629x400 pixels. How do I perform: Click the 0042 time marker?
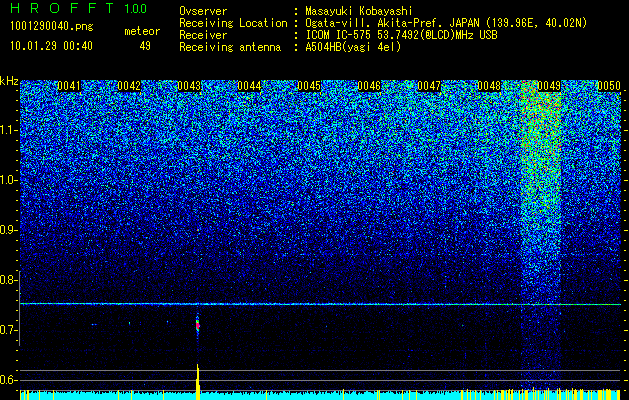(129, 86)
